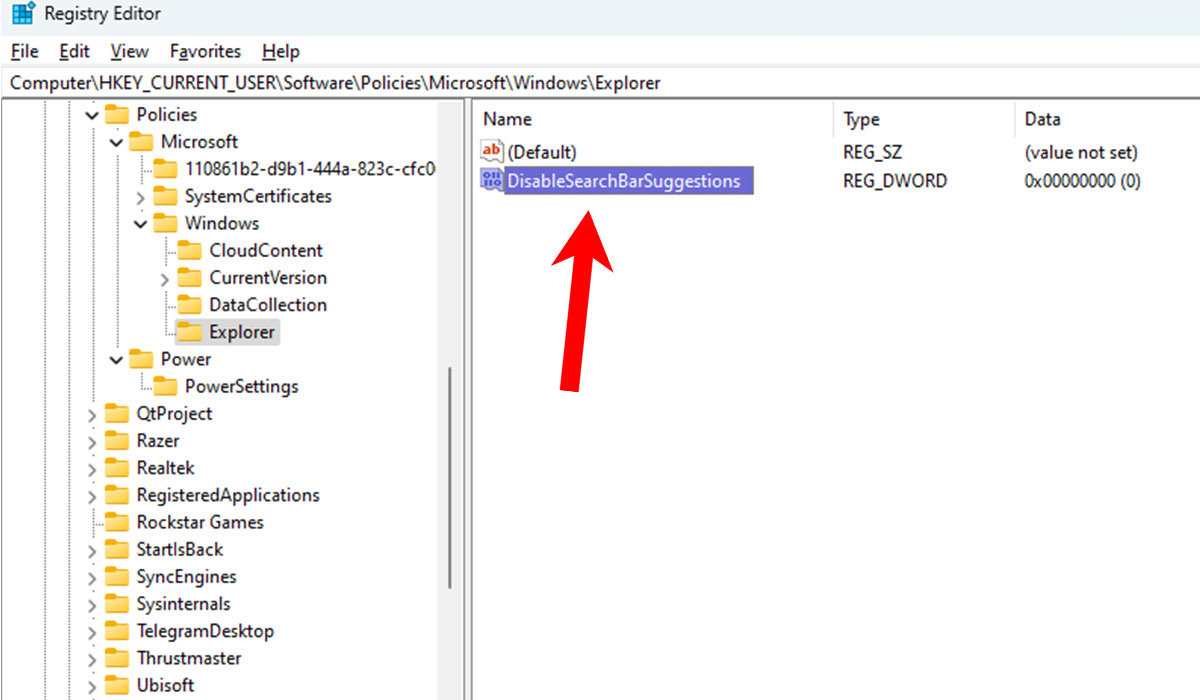Select the Rockstar Games folder icon
The width and height of the screenshot is (1200, 700).
pyautogui.click(x=118, y=521)
